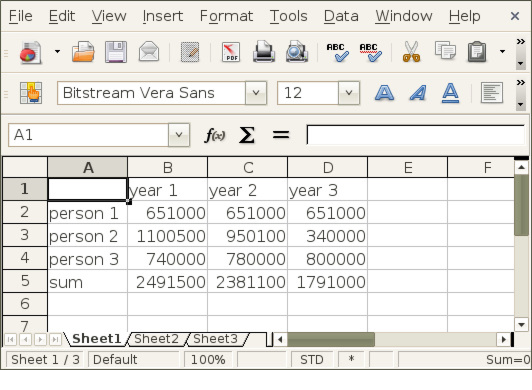
Task: Open the Help menu
Action: coord(464,16)
